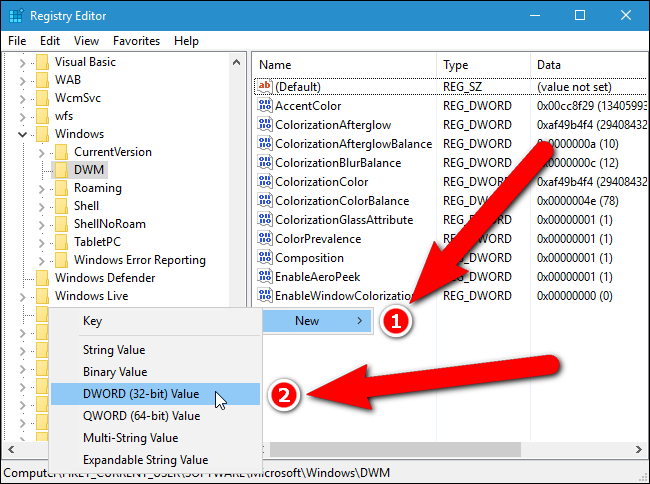Image resolution: width=650 pixels, height=484 pixels.
Task: Click the tree pane scroll up arrow
Action: (x=237, y=63)
